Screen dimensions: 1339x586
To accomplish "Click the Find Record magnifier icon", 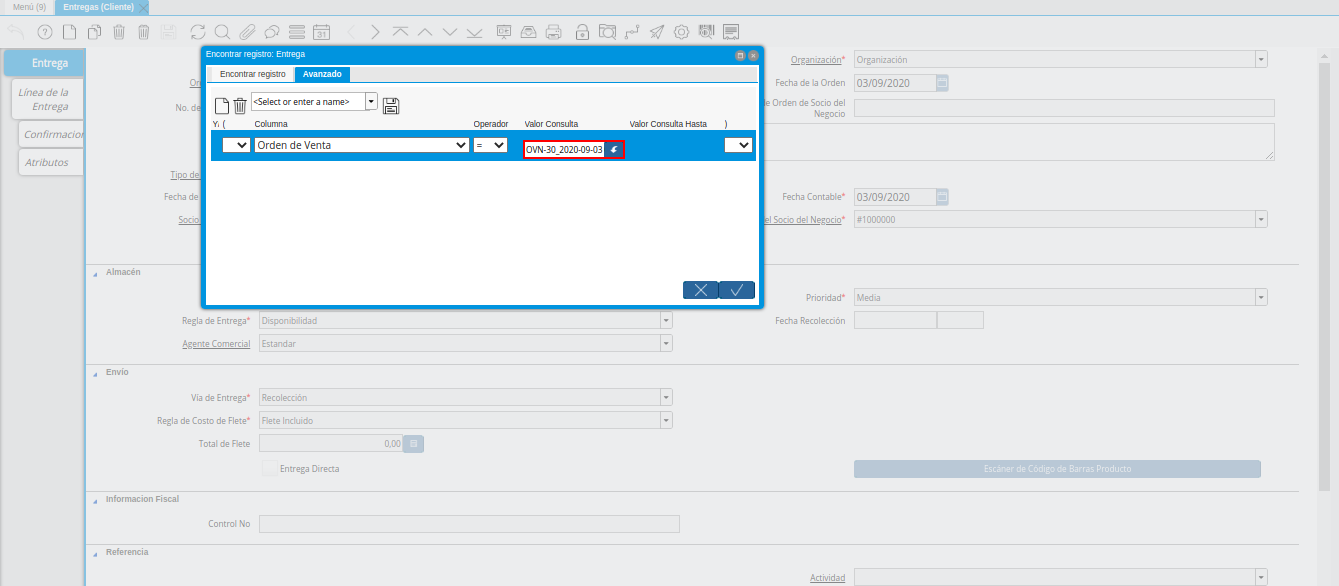I will coord(222,32).
